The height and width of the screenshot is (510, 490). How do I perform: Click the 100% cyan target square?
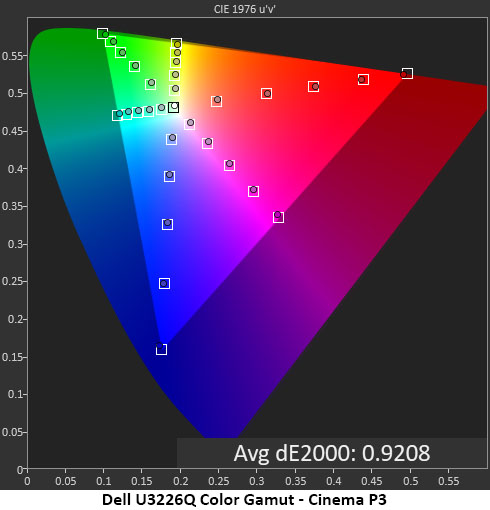point(117,116)
